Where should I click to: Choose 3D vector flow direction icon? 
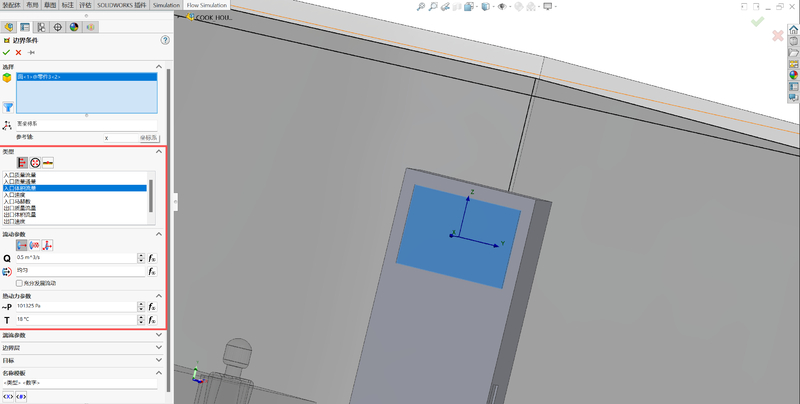click(47, 245)
